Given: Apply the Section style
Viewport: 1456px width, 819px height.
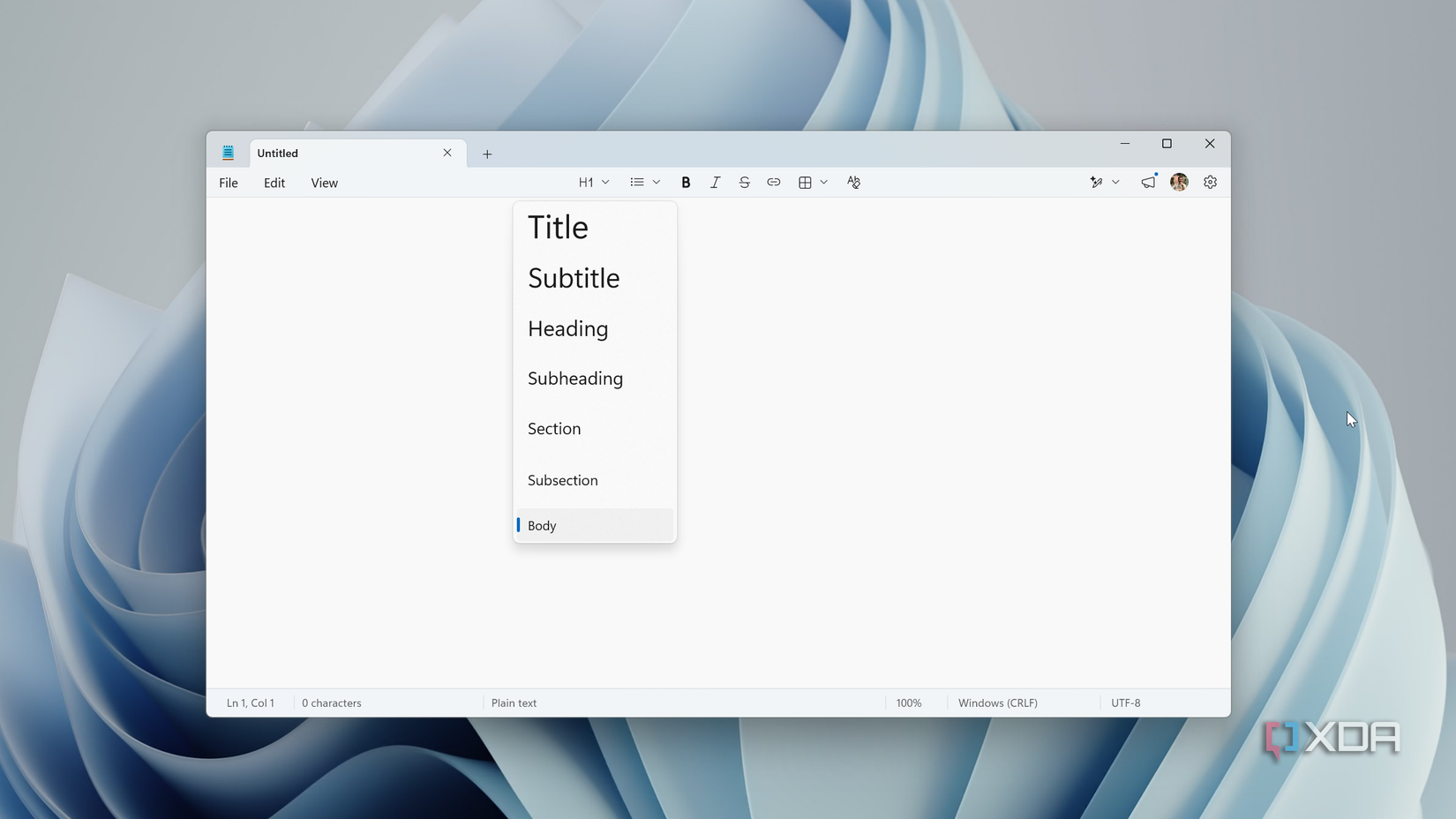Looking at the screenshot, I should [x=595, y=429].
